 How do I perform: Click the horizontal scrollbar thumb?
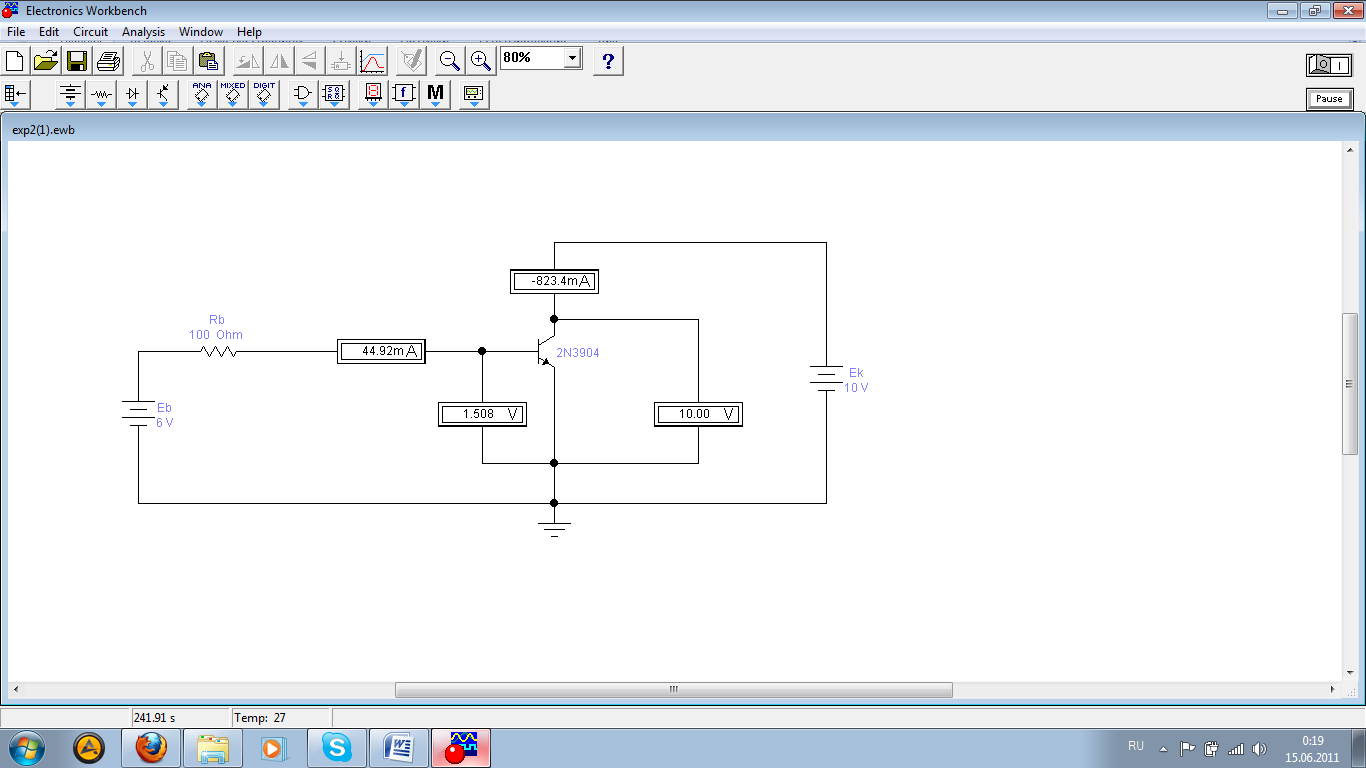[x=674, y=690]
